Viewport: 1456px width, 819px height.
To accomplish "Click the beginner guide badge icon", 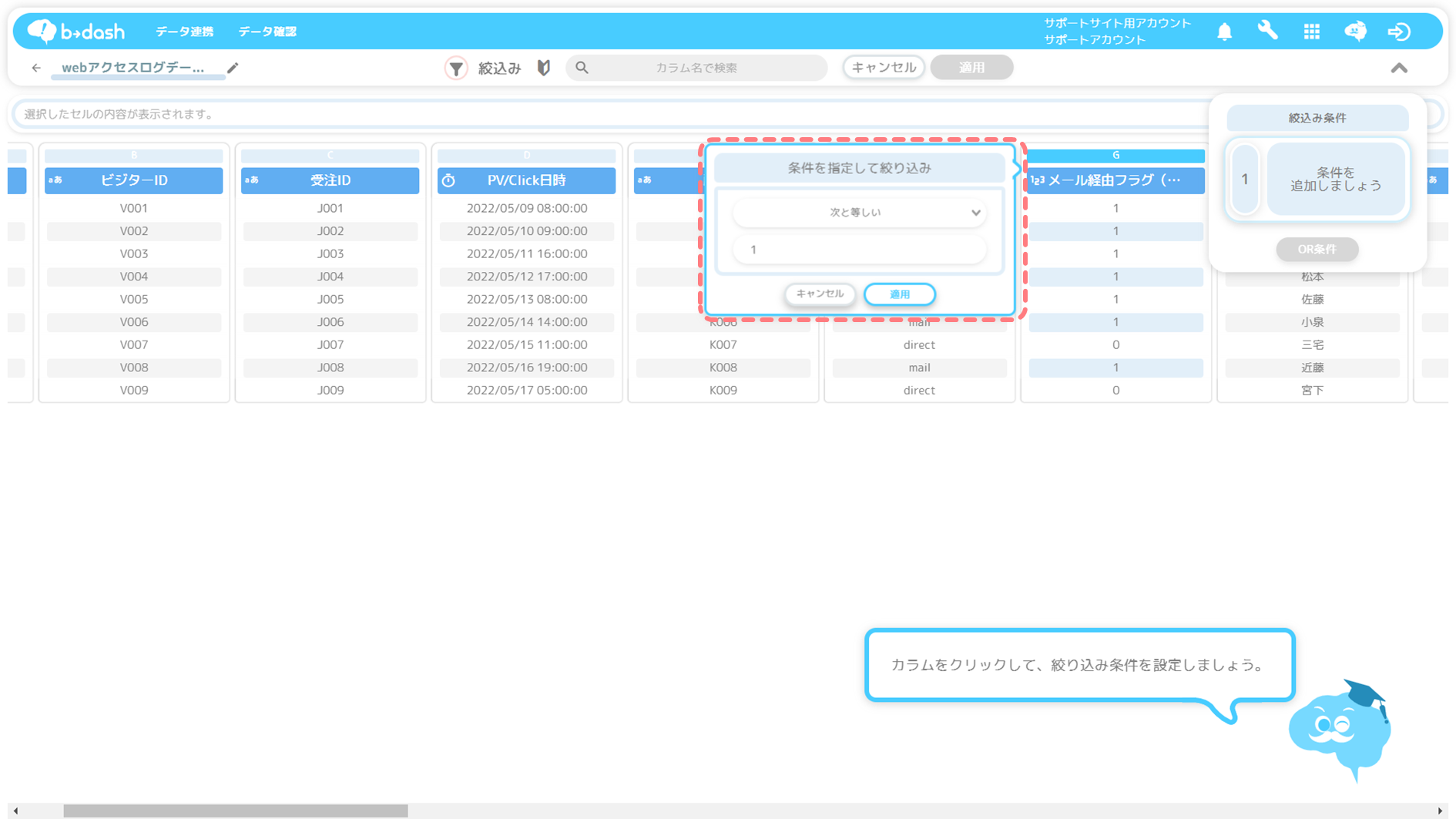I will click(x=544, y=68).
